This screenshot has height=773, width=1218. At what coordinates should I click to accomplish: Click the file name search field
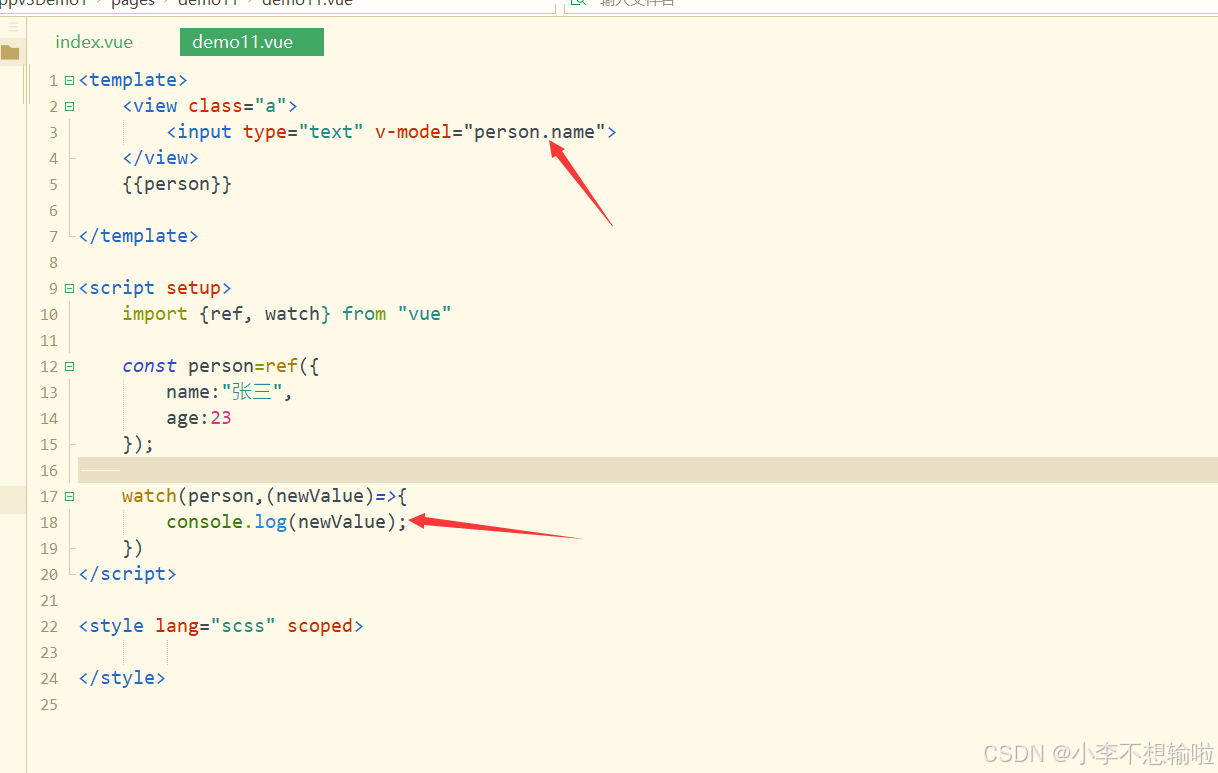tap(890, 3)
